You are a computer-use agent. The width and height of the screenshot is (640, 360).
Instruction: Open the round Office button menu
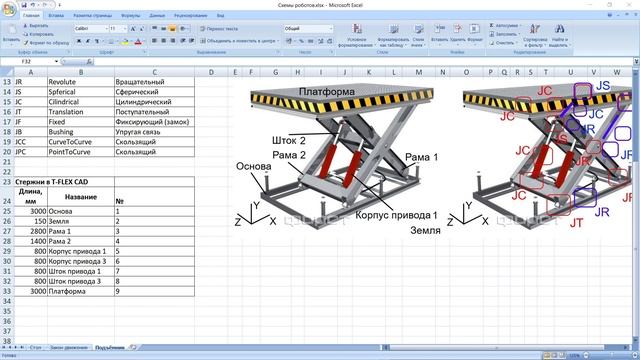tap(8, 9)
